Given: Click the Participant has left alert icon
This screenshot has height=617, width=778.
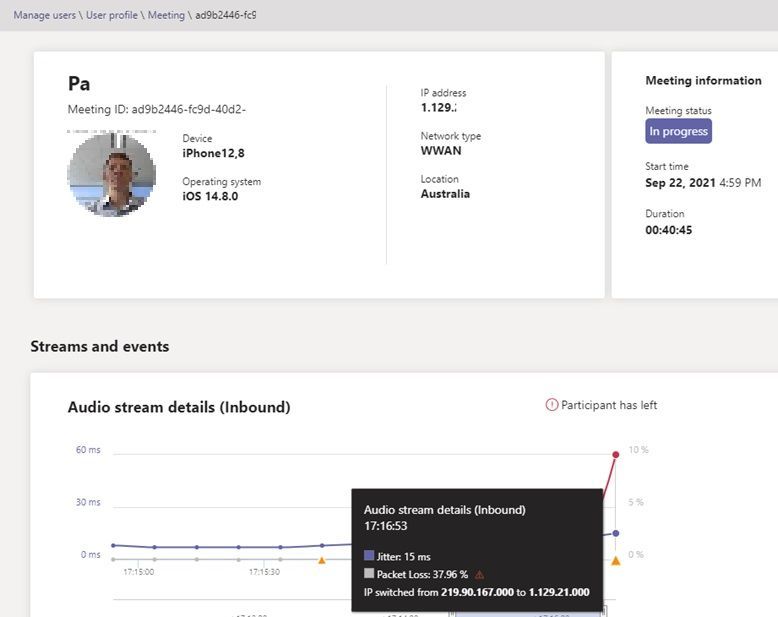Looking at the screenshot, I should click(x=552, y=405).
